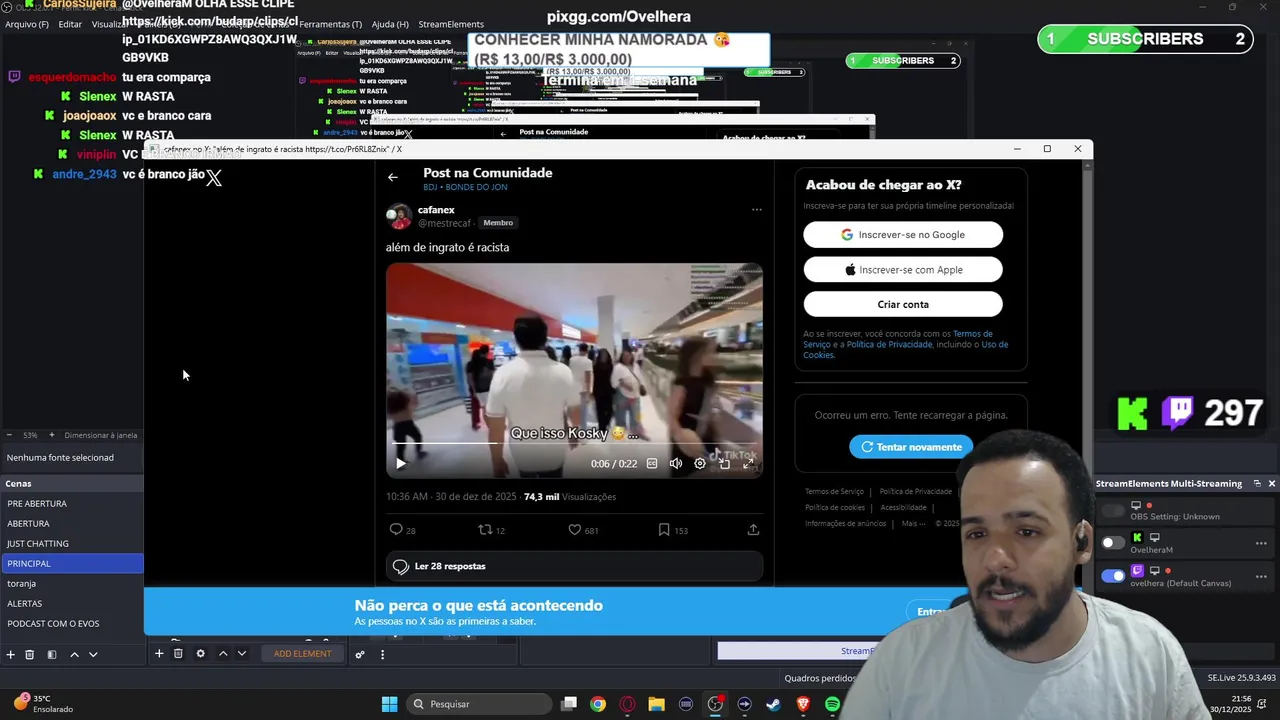
Task: Click the ADD ELEMENT button
Action: pos(302,654)
